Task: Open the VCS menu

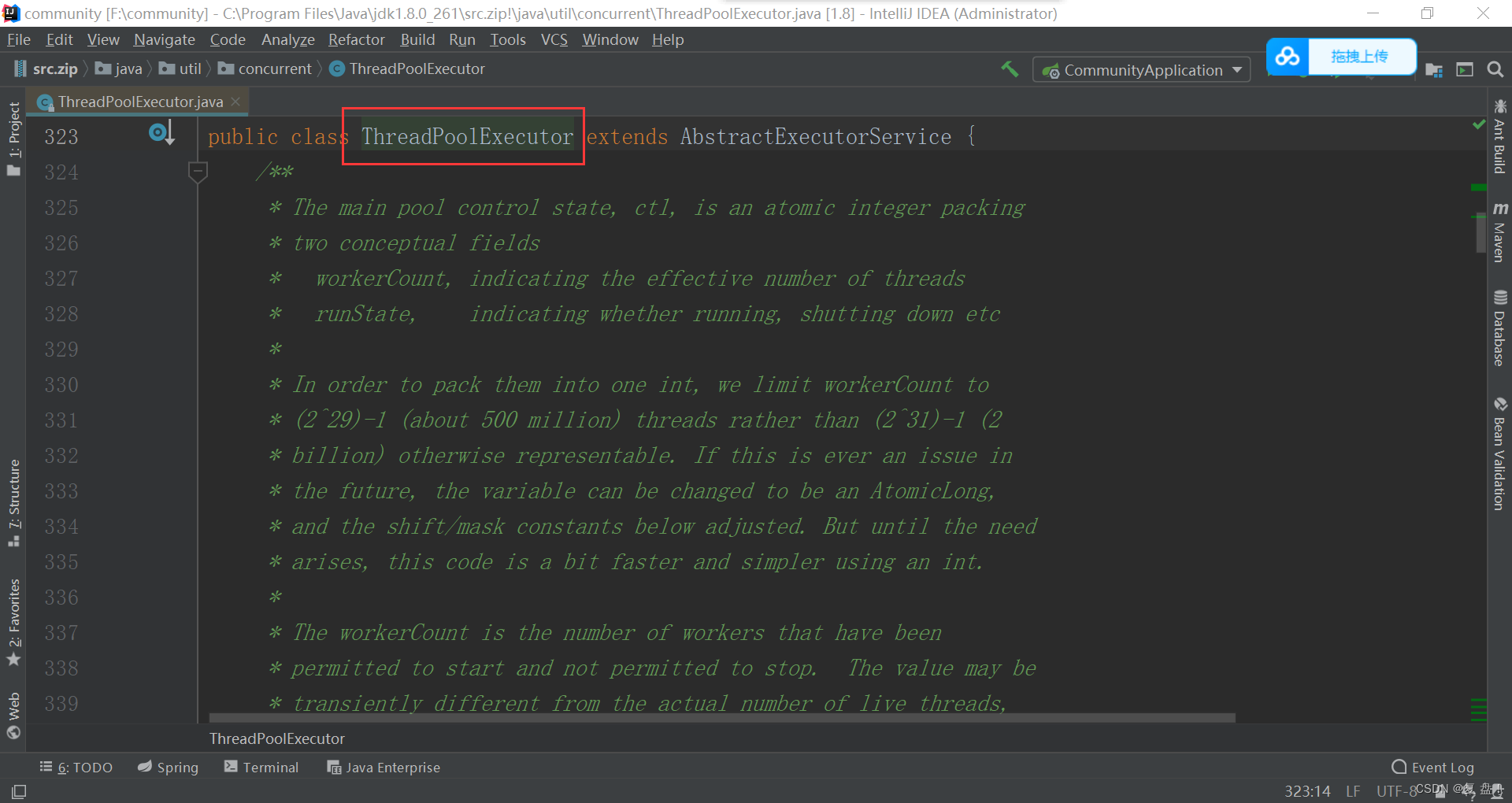Action: click(554, 39)
